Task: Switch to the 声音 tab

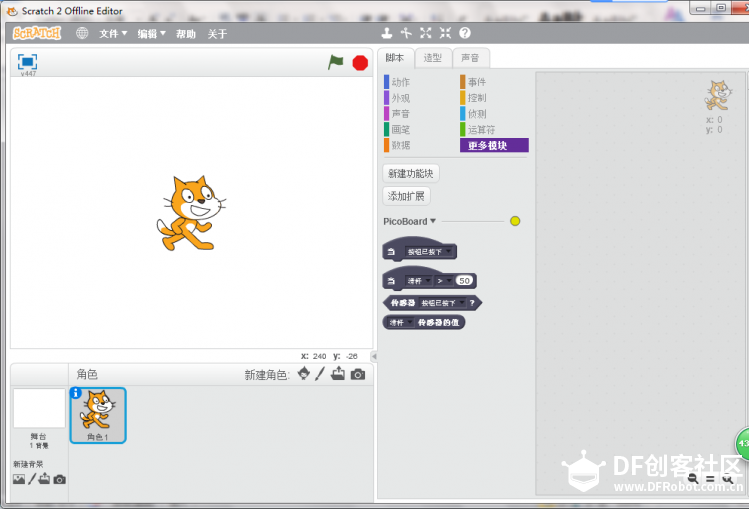Action: [470, 58]
